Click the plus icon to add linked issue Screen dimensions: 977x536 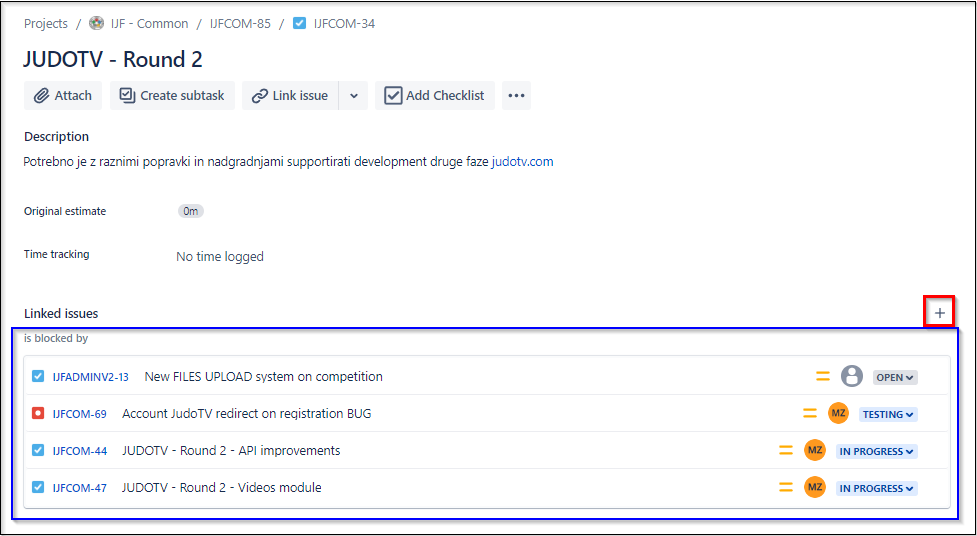tap(940, 313)
